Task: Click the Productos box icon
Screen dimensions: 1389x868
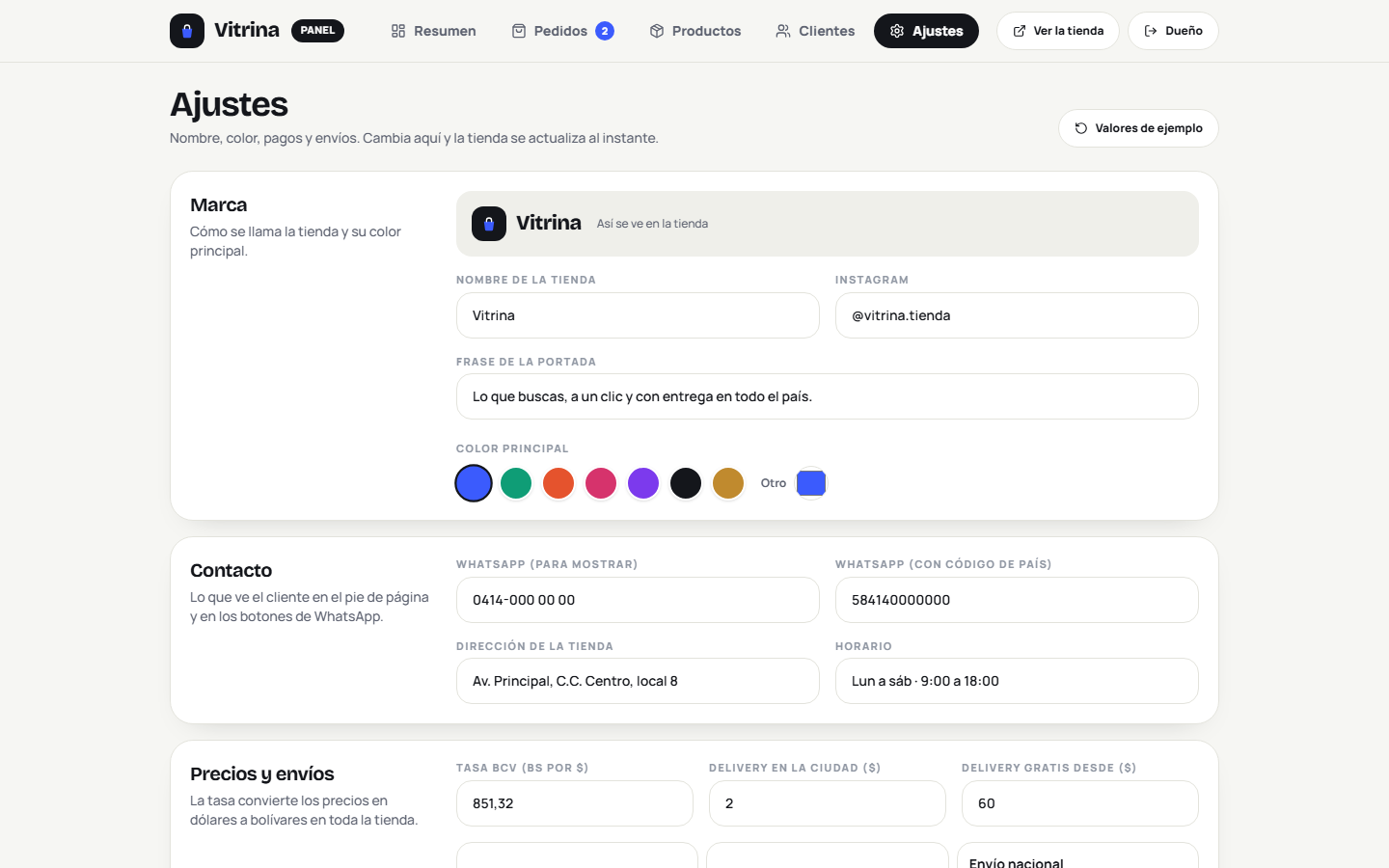Action: click(657, 31)
